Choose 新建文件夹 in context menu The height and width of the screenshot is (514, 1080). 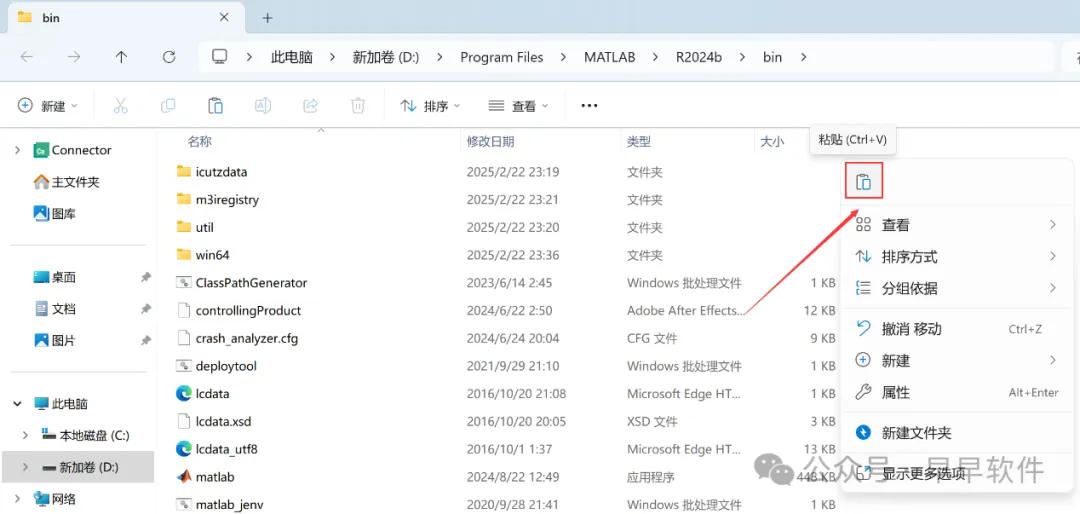click(x=957, y=433)
